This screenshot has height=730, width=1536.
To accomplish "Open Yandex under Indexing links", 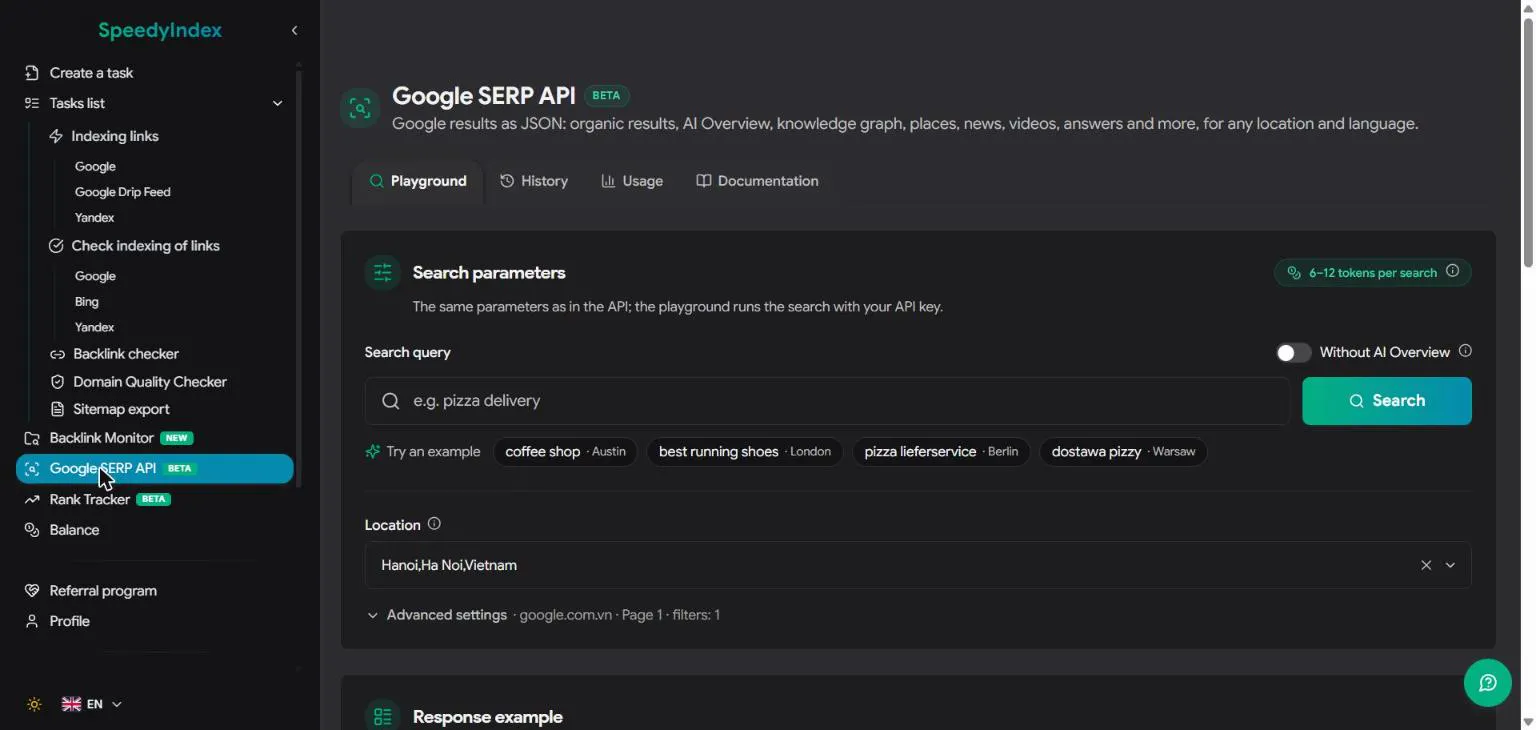I will [x=95, y=218].
